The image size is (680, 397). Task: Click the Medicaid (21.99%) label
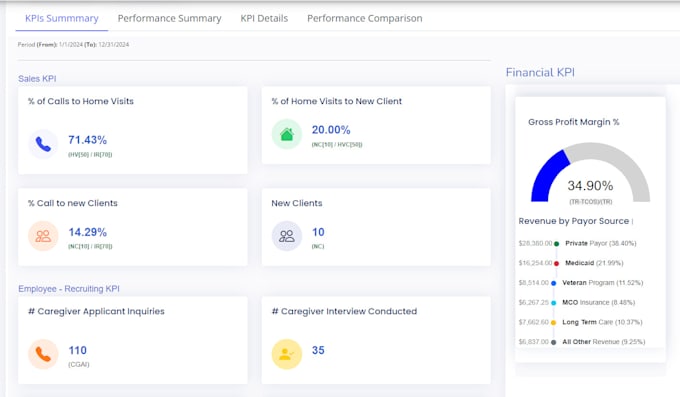tap(594, 263)
